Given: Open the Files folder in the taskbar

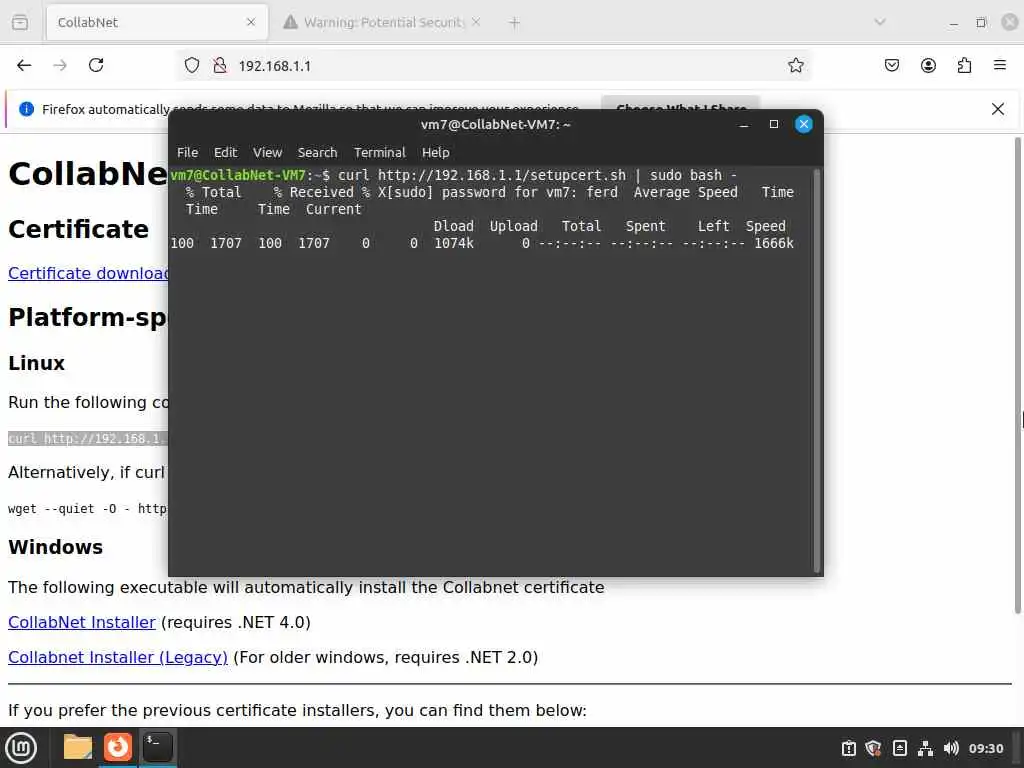Looking at the screenshot, I should coord(78,747).
